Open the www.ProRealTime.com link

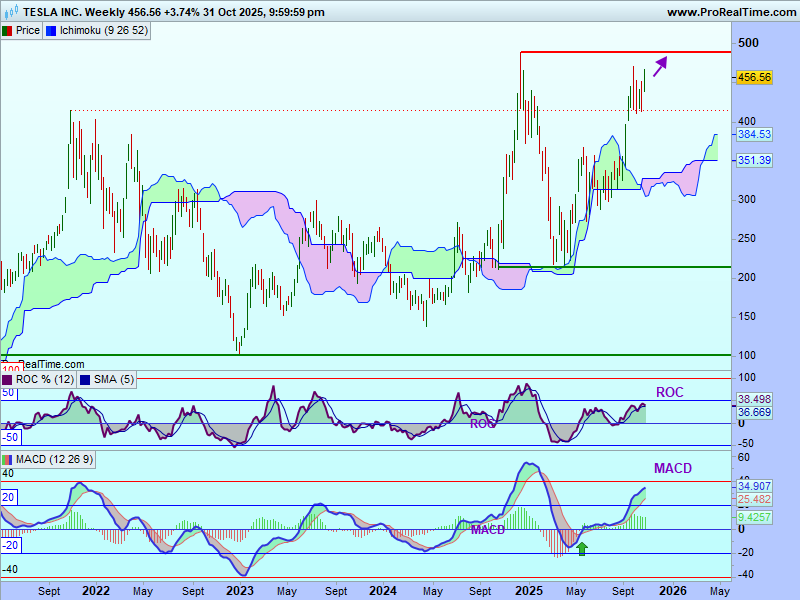[x=730, y=12]
